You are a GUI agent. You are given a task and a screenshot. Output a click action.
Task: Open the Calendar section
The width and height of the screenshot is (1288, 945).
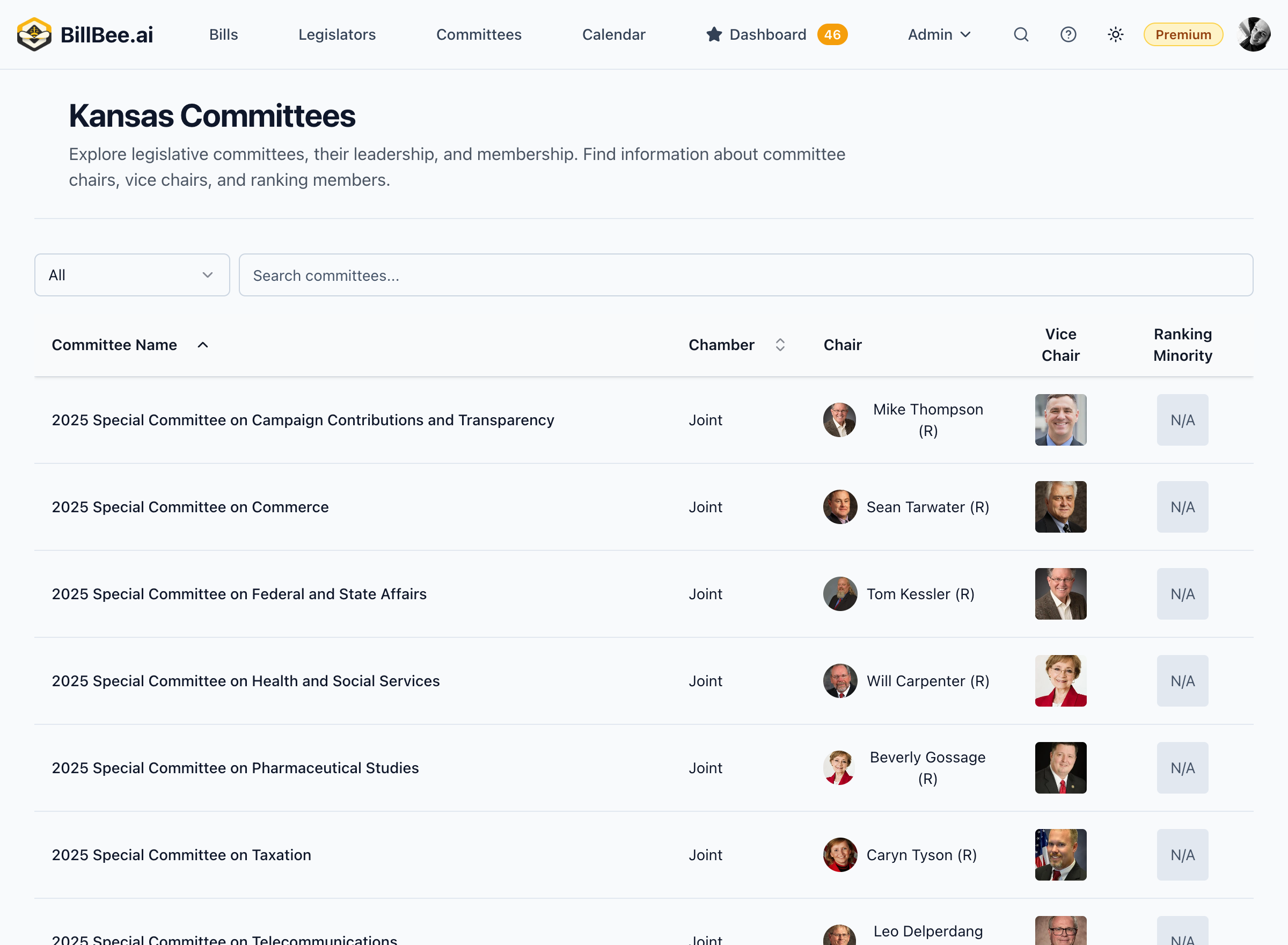tap(613, 34)
